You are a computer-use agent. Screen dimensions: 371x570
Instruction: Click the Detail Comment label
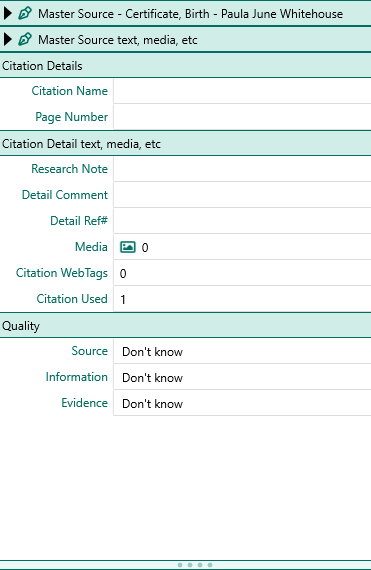click(x=65, y=195)
